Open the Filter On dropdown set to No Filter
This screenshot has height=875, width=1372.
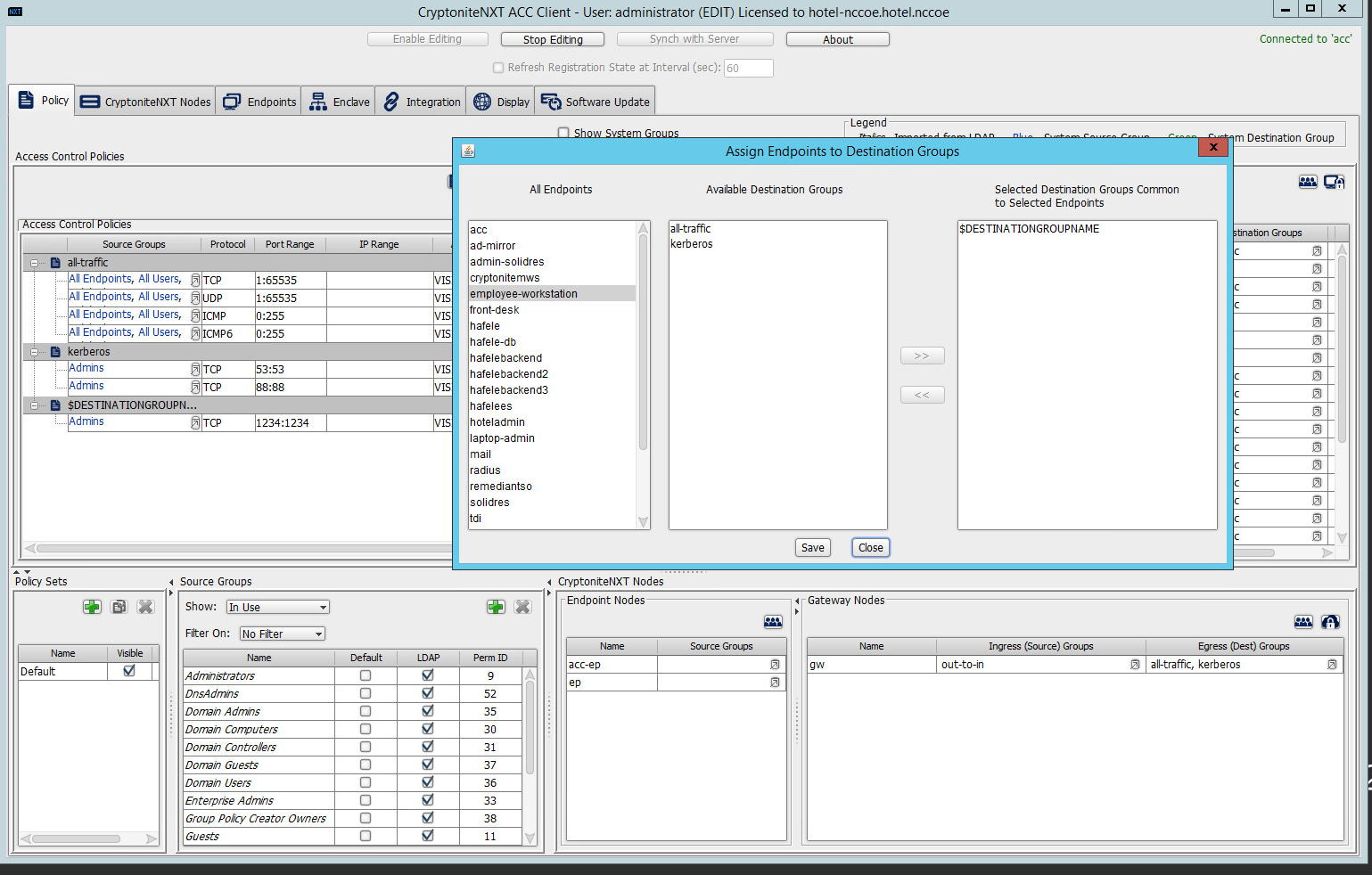[282, 634]
